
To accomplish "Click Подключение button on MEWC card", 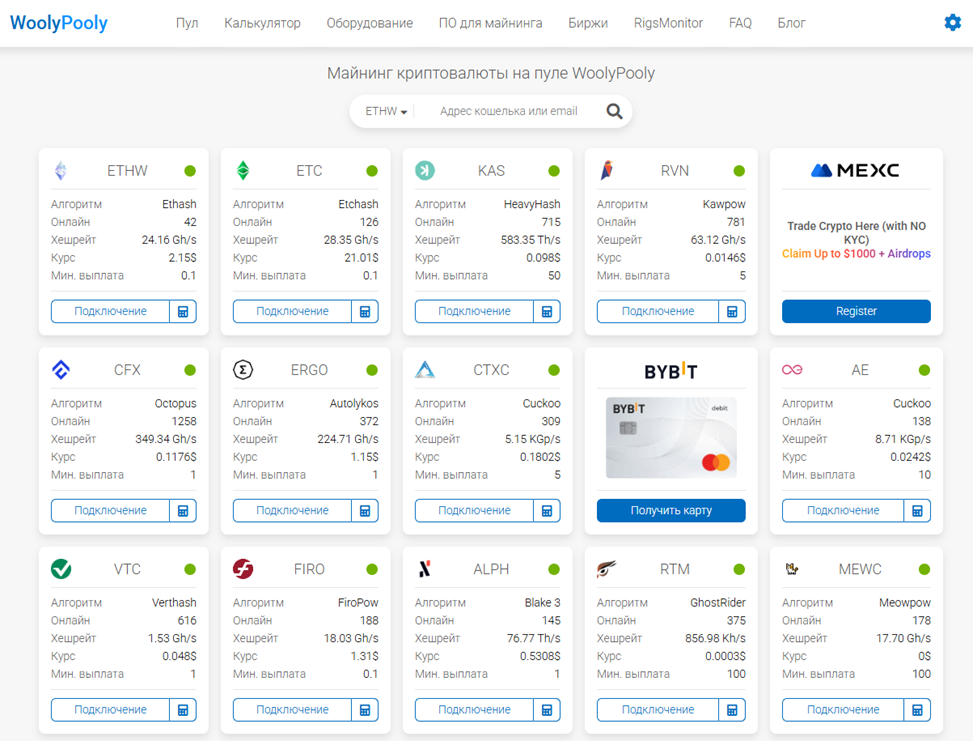I will click(x=843, y=710).
